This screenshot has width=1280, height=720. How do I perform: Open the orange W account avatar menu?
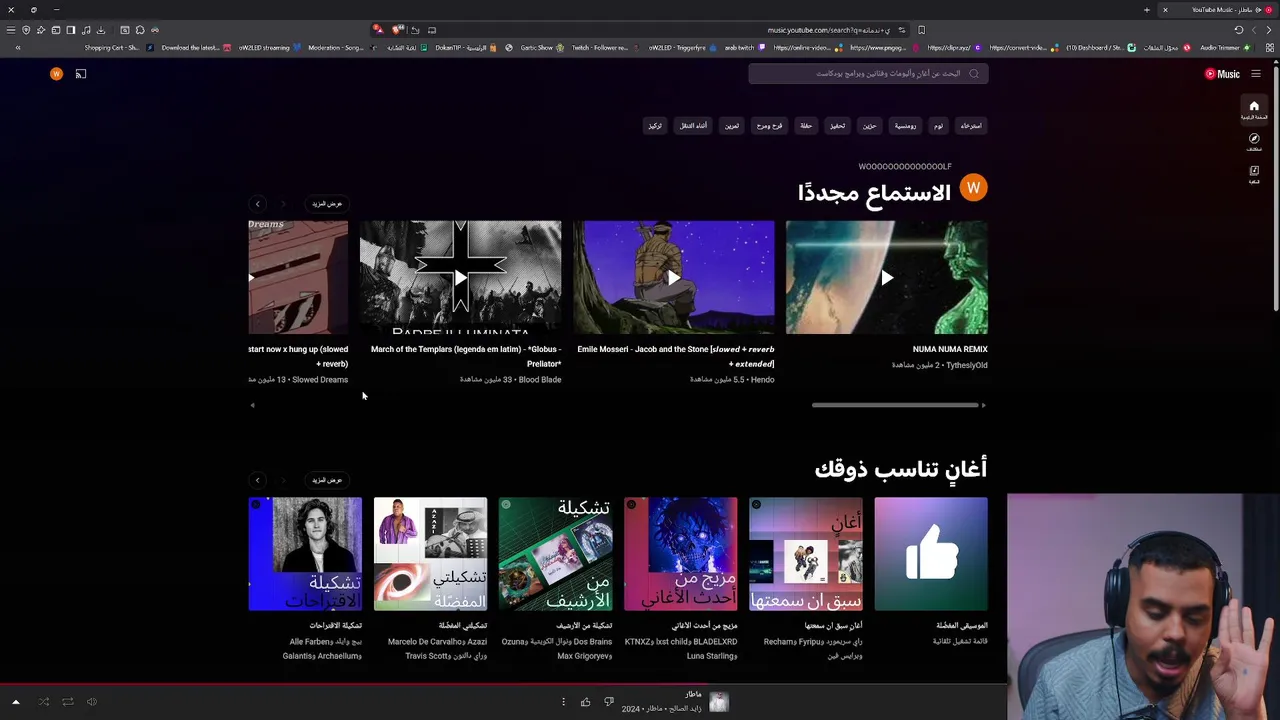[56, 74]
